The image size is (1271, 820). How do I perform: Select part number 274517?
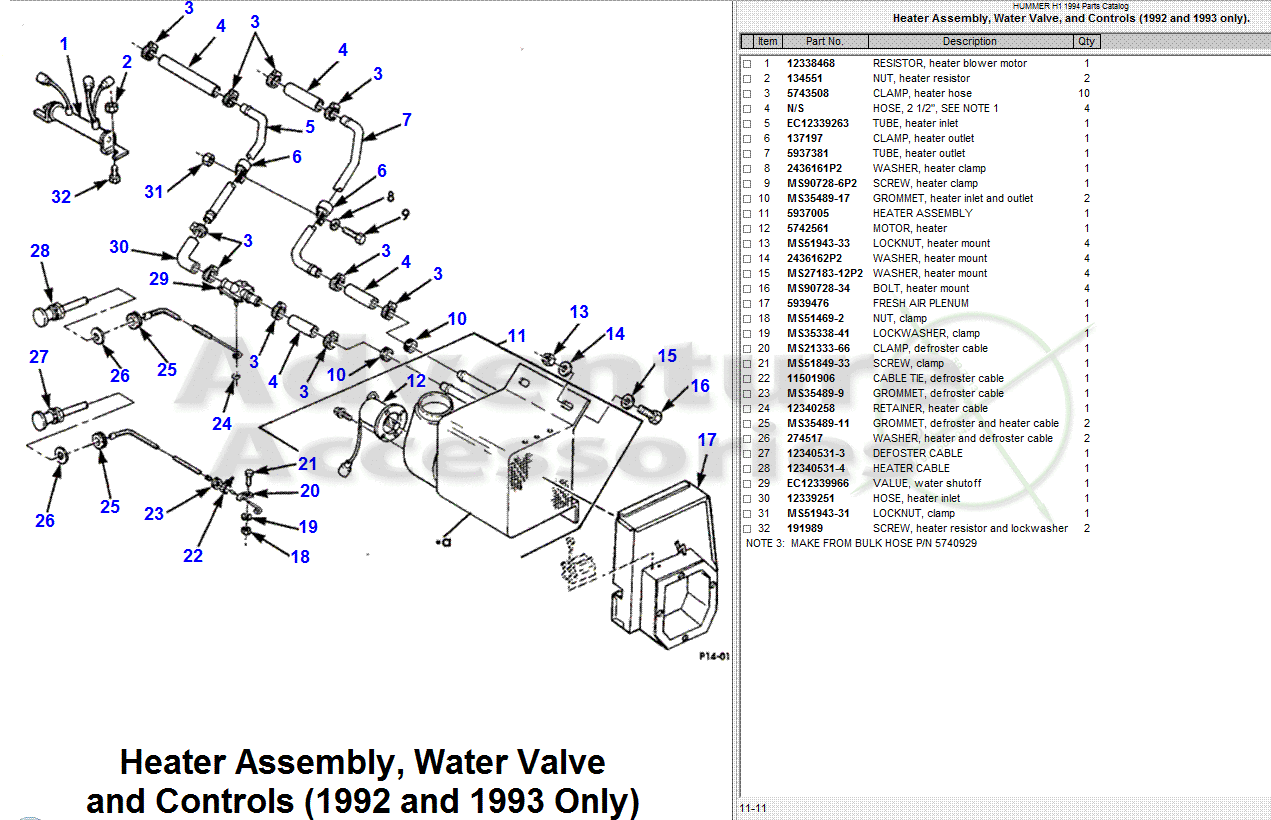[804, 438]
